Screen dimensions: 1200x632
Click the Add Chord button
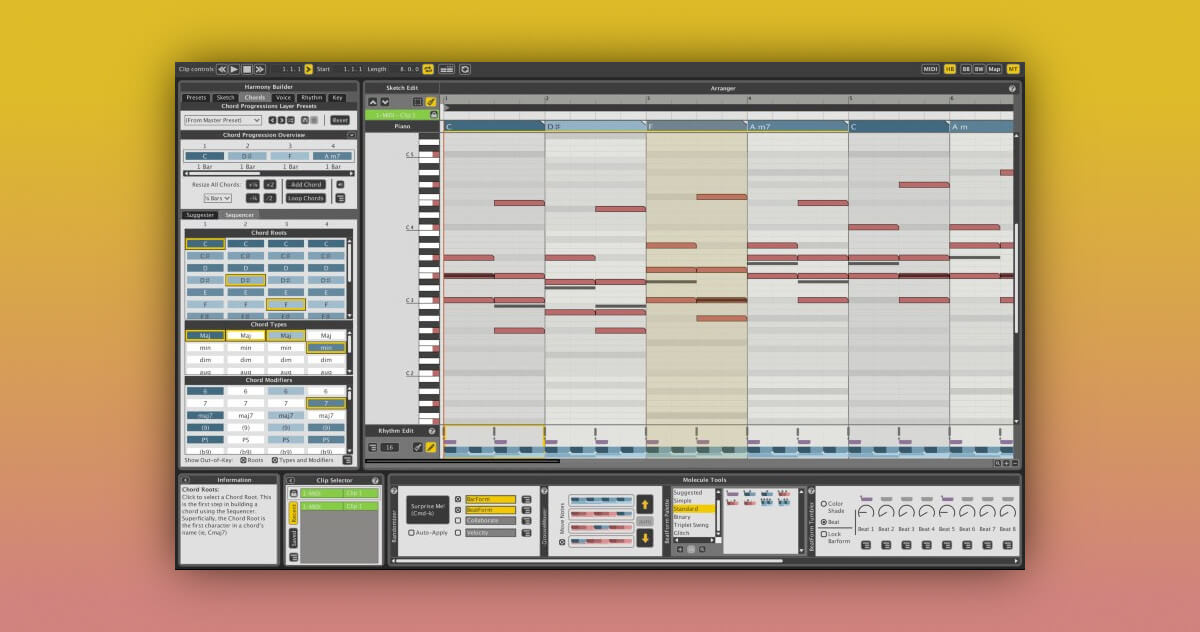(x=306, y=185)
